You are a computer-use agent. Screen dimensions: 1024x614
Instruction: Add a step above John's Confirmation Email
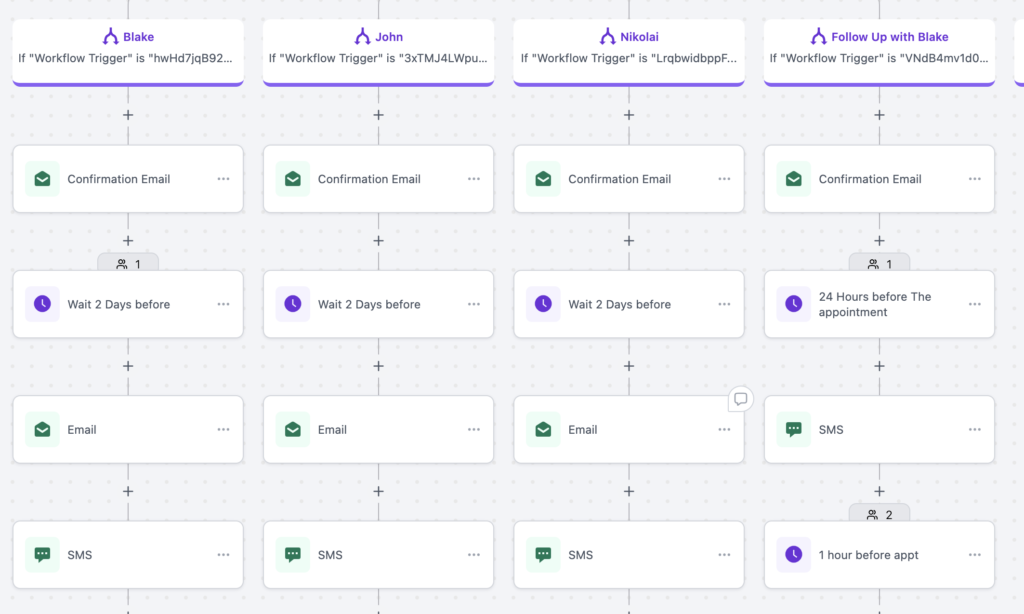[x=378, y=115]
